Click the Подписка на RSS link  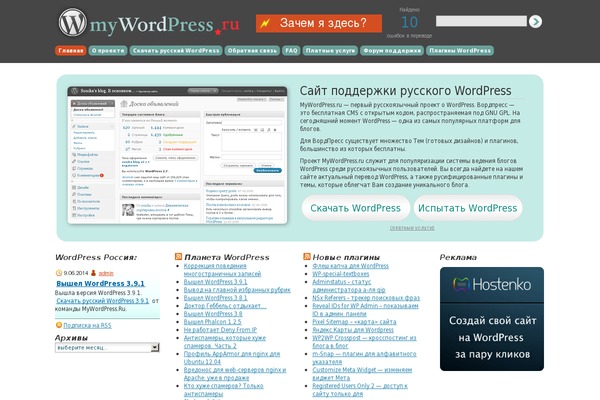coord(87,325)
